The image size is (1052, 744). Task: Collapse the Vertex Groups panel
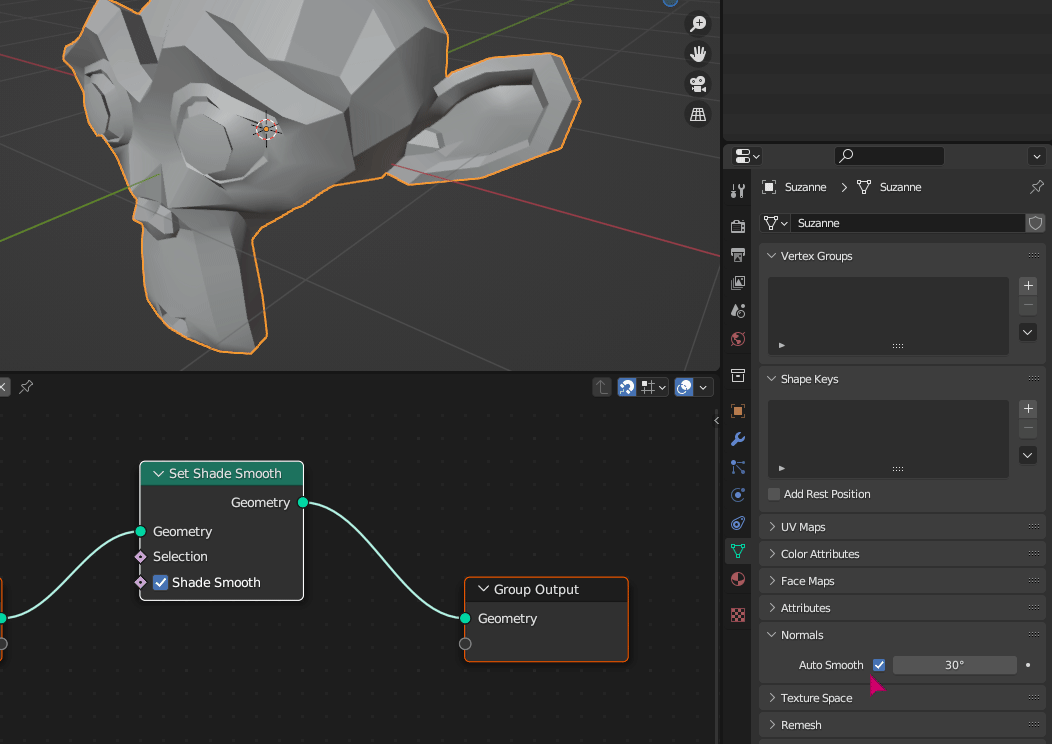coord(772,256)
